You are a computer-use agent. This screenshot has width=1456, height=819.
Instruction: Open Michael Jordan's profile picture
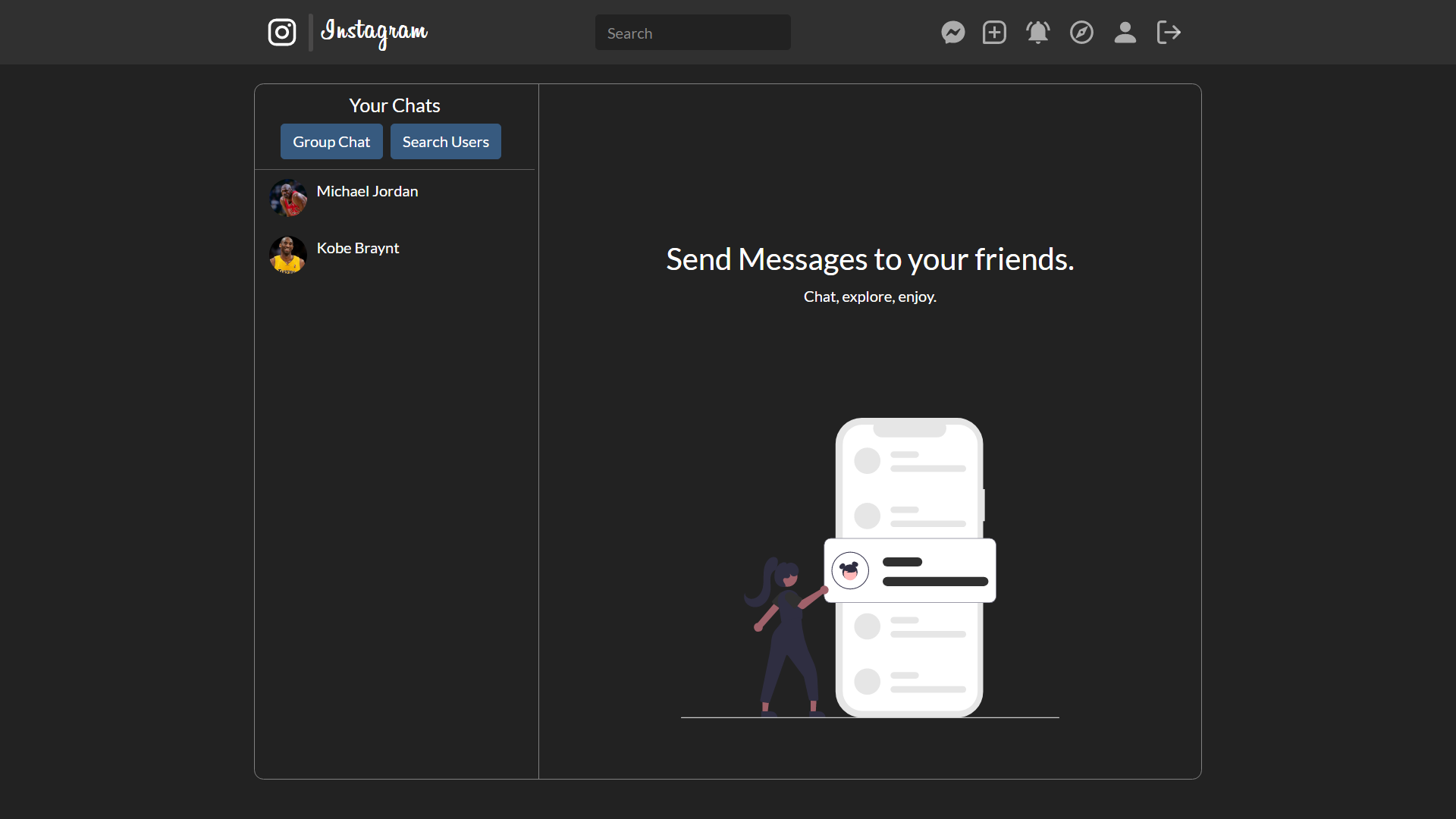[x=288, y=198]
